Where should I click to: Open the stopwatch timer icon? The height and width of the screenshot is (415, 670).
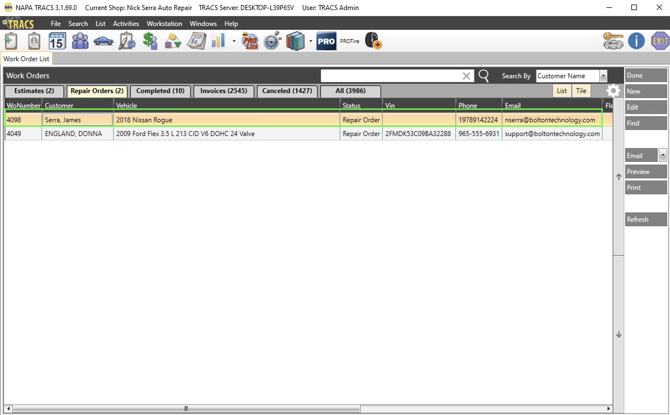pyautogui.click(x=272, y=41)
